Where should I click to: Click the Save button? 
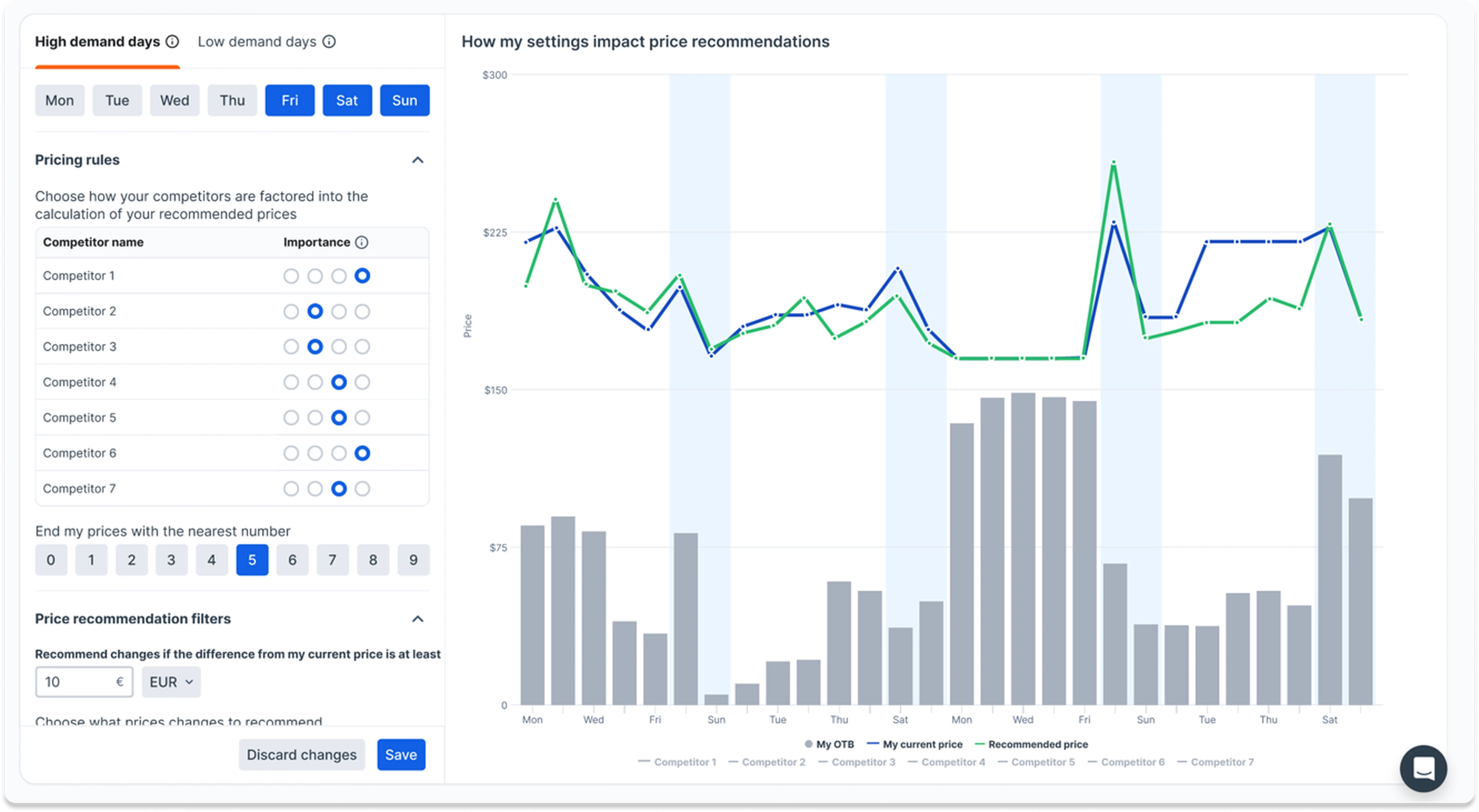coord(401,755)
